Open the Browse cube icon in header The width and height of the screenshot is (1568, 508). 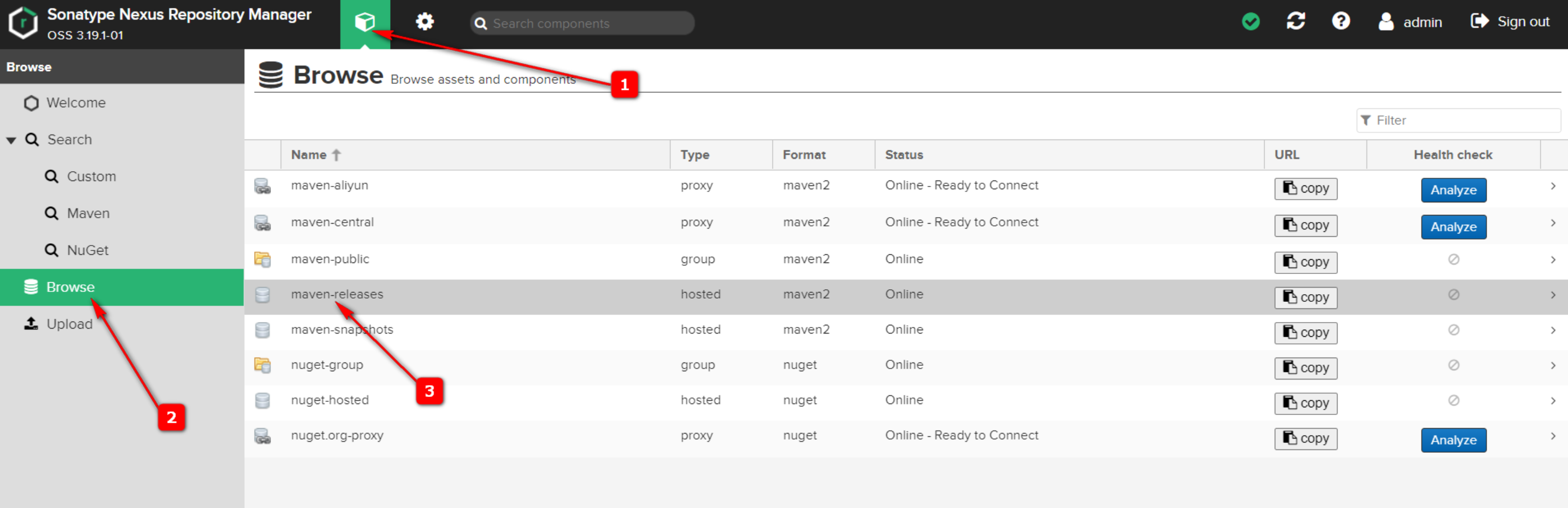[364, 23]
